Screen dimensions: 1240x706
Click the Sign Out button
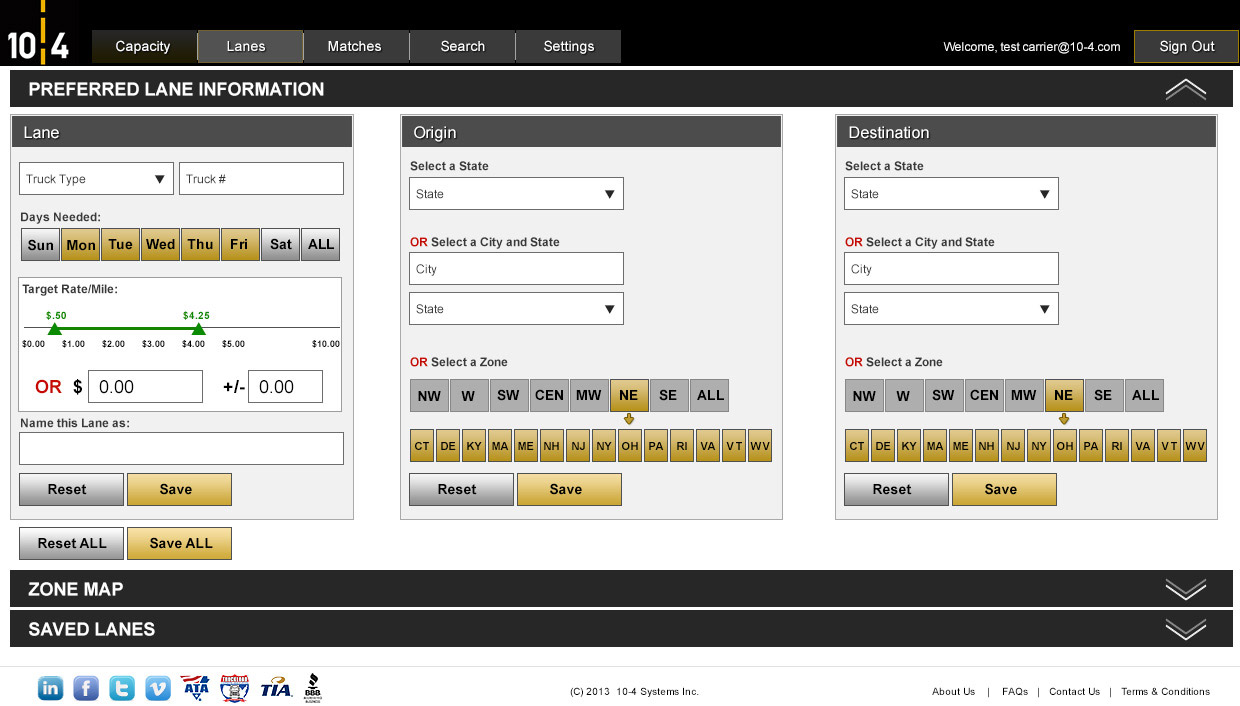(x=1186, y=47)
